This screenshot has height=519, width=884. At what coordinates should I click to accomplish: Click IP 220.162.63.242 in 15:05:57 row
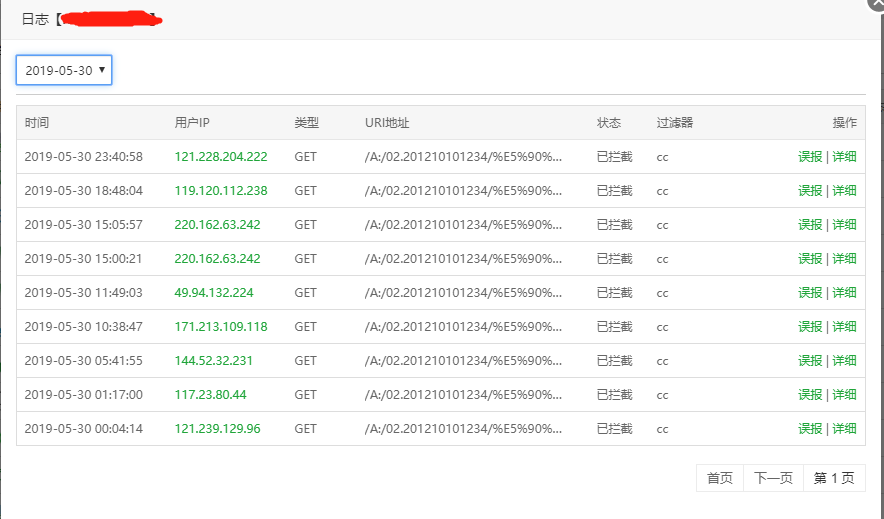pyautogui.click(x=217, y=224)
